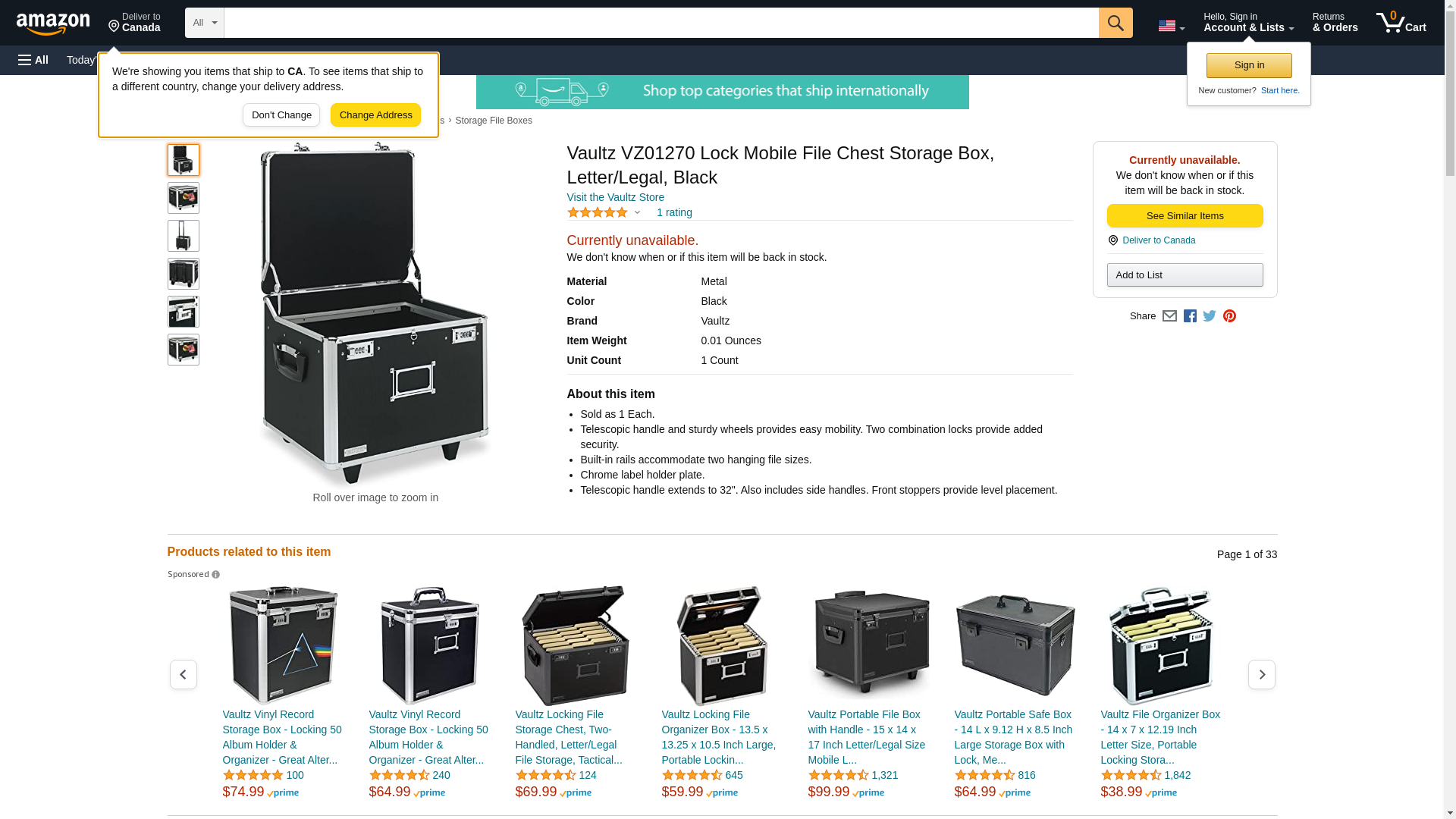
Task: Share product on Twitter icon
Action: point(1210,316)
